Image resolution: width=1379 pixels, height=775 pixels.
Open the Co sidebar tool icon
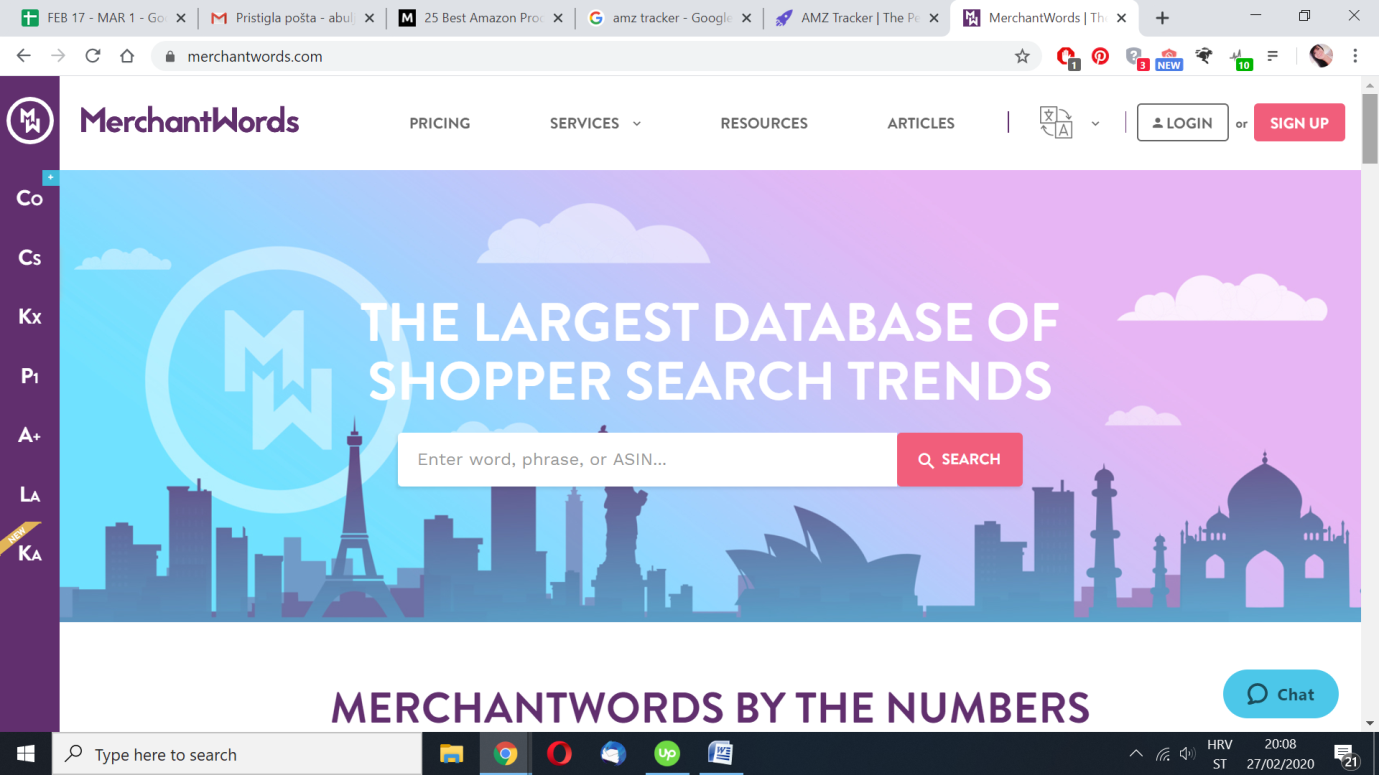pos(29,198)
